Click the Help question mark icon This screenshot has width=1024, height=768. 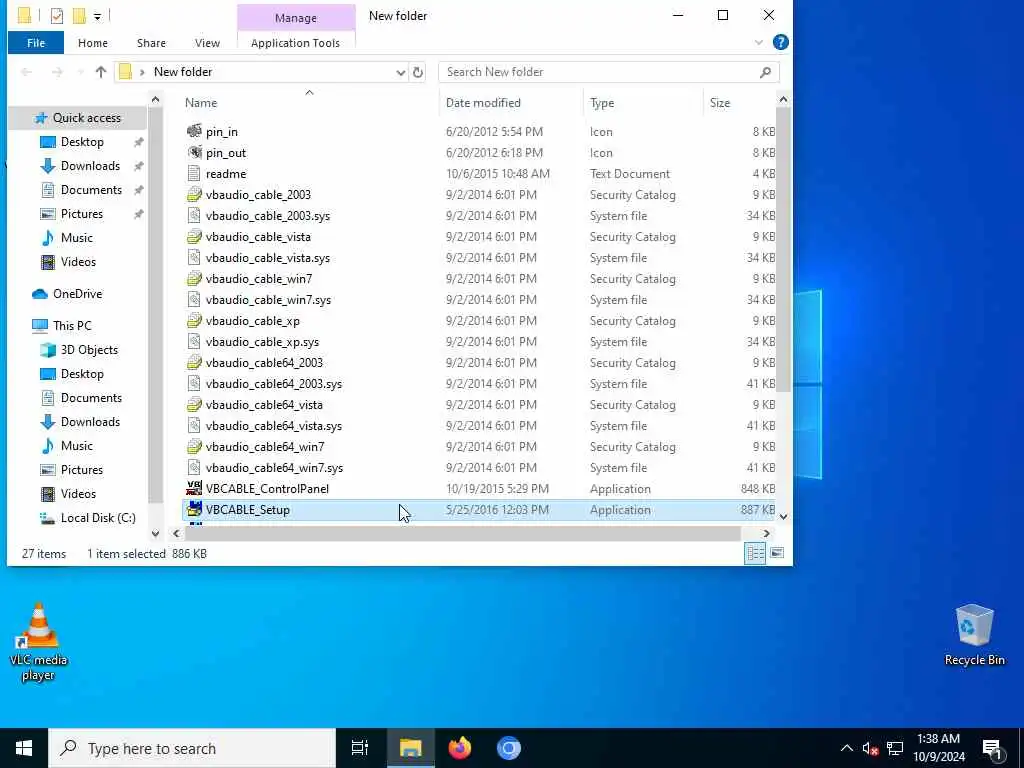pyautogui.click(x=780, y=42)
